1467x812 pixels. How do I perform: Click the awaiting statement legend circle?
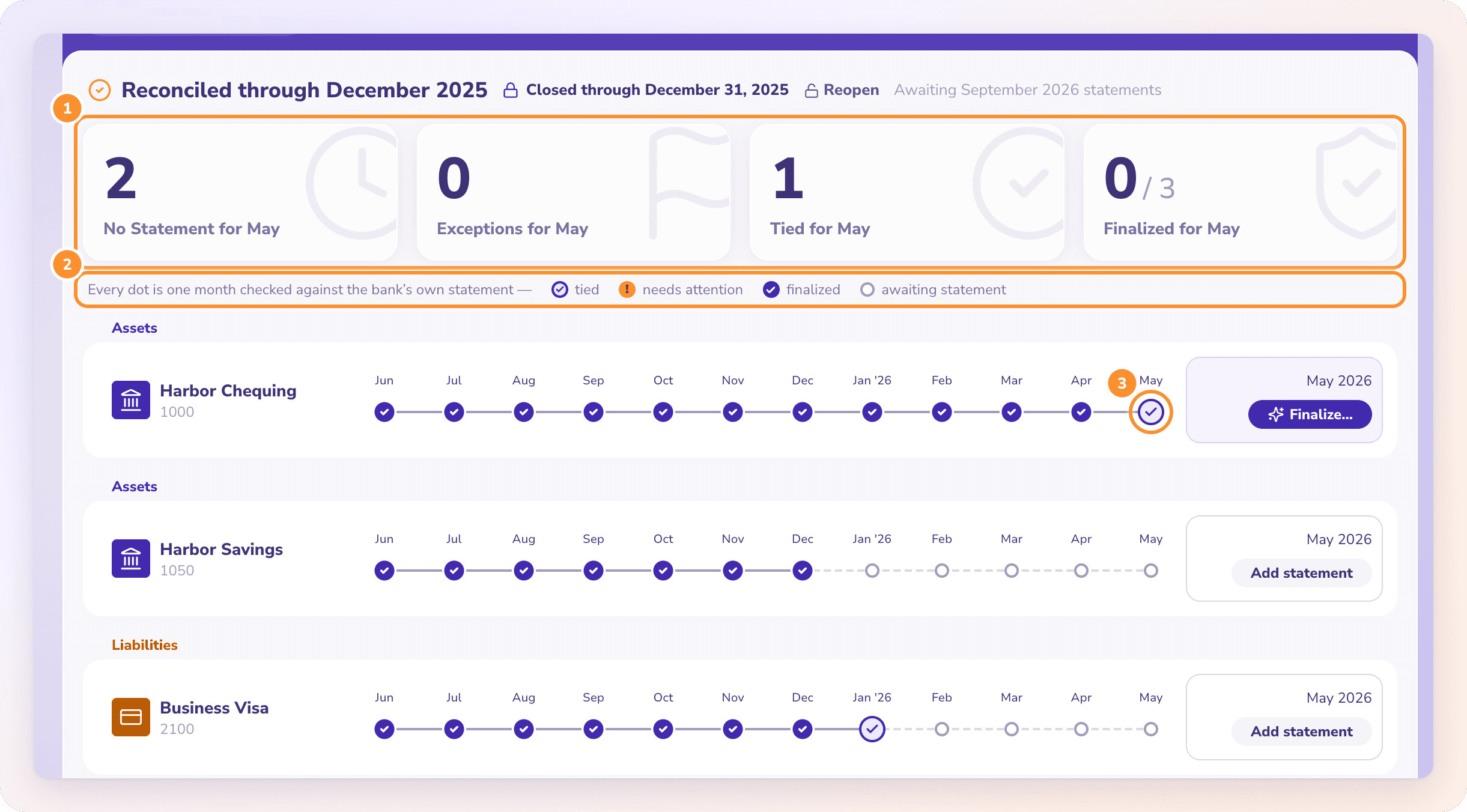coord(867,289)
